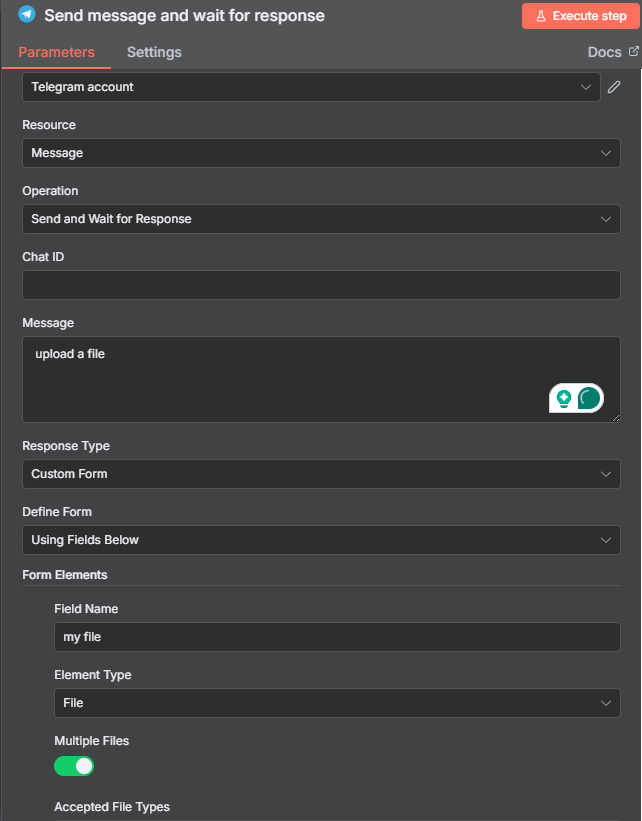Expand the Define Form dropdown
This screenshot has width=642, height=821.
click(321, 540)
